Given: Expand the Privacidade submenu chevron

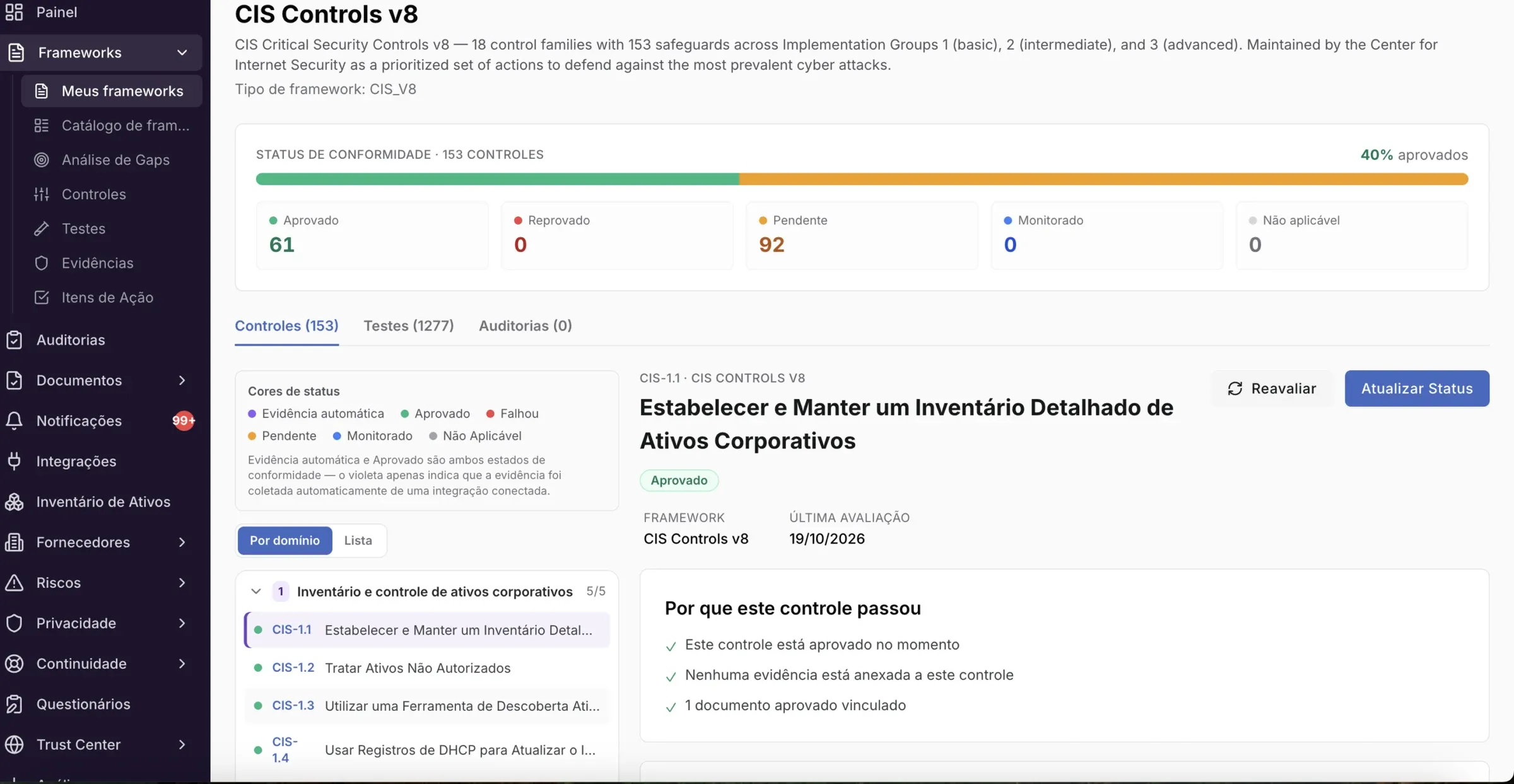Looking at the screenshot, I should point(182,623).
